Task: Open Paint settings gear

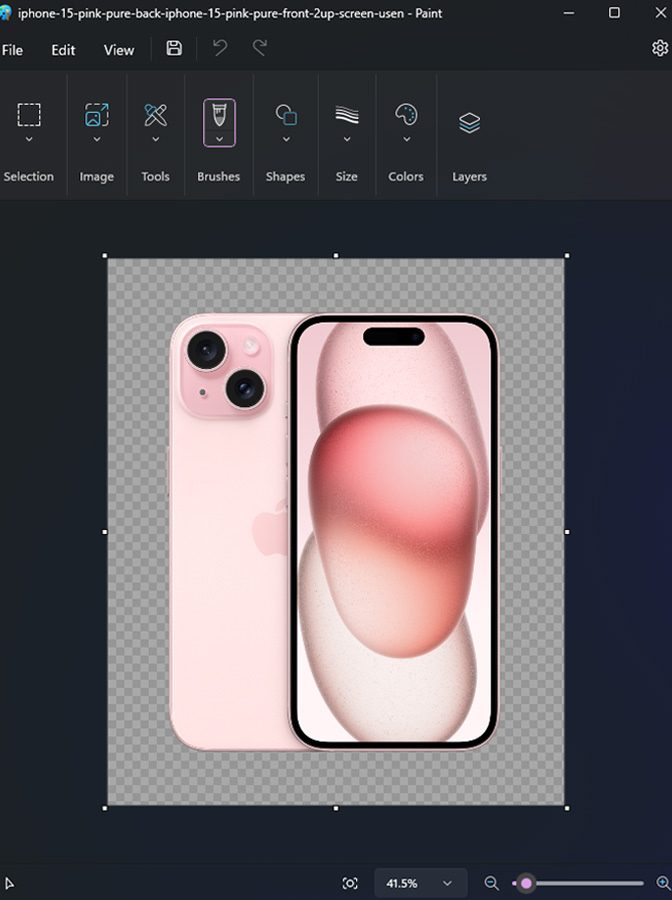Action: (x=660, y=48)
